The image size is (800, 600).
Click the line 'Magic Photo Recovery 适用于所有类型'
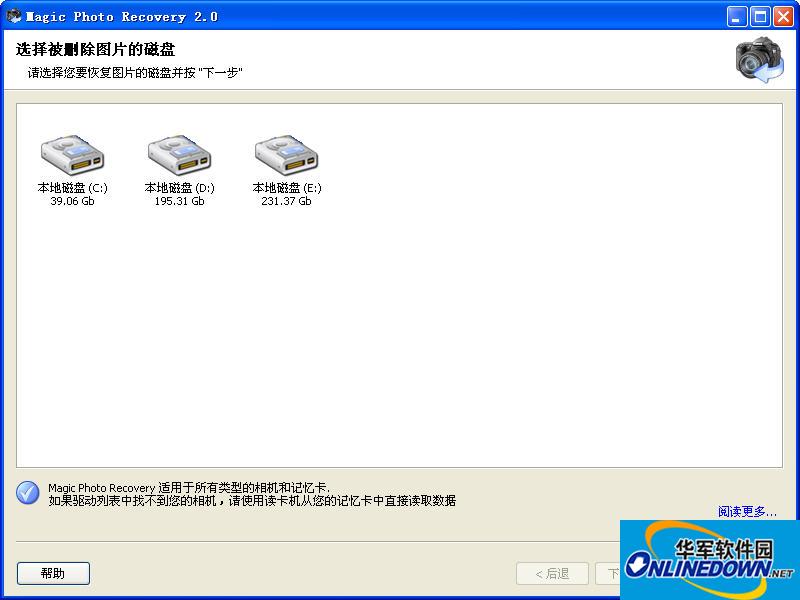[x=189, y=488]
